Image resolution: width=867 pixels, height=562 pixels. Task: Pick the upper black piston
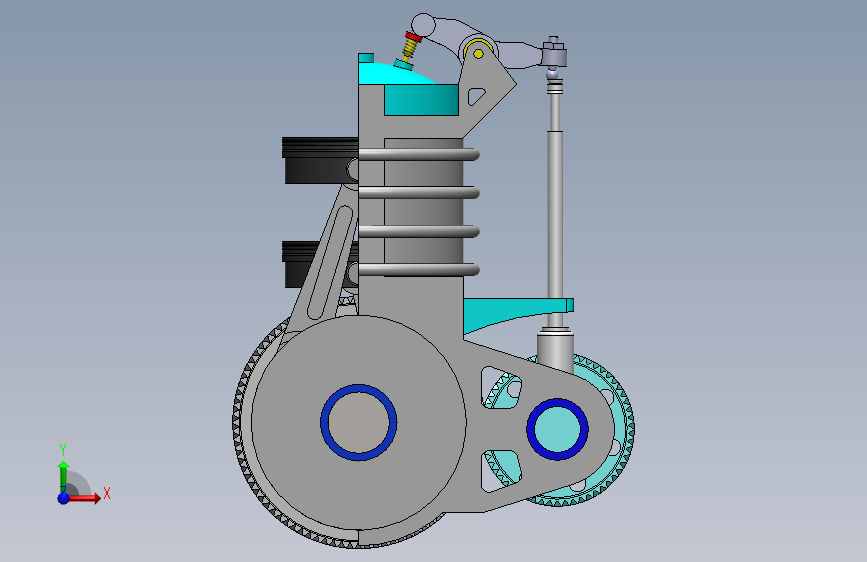coord(320,160)
